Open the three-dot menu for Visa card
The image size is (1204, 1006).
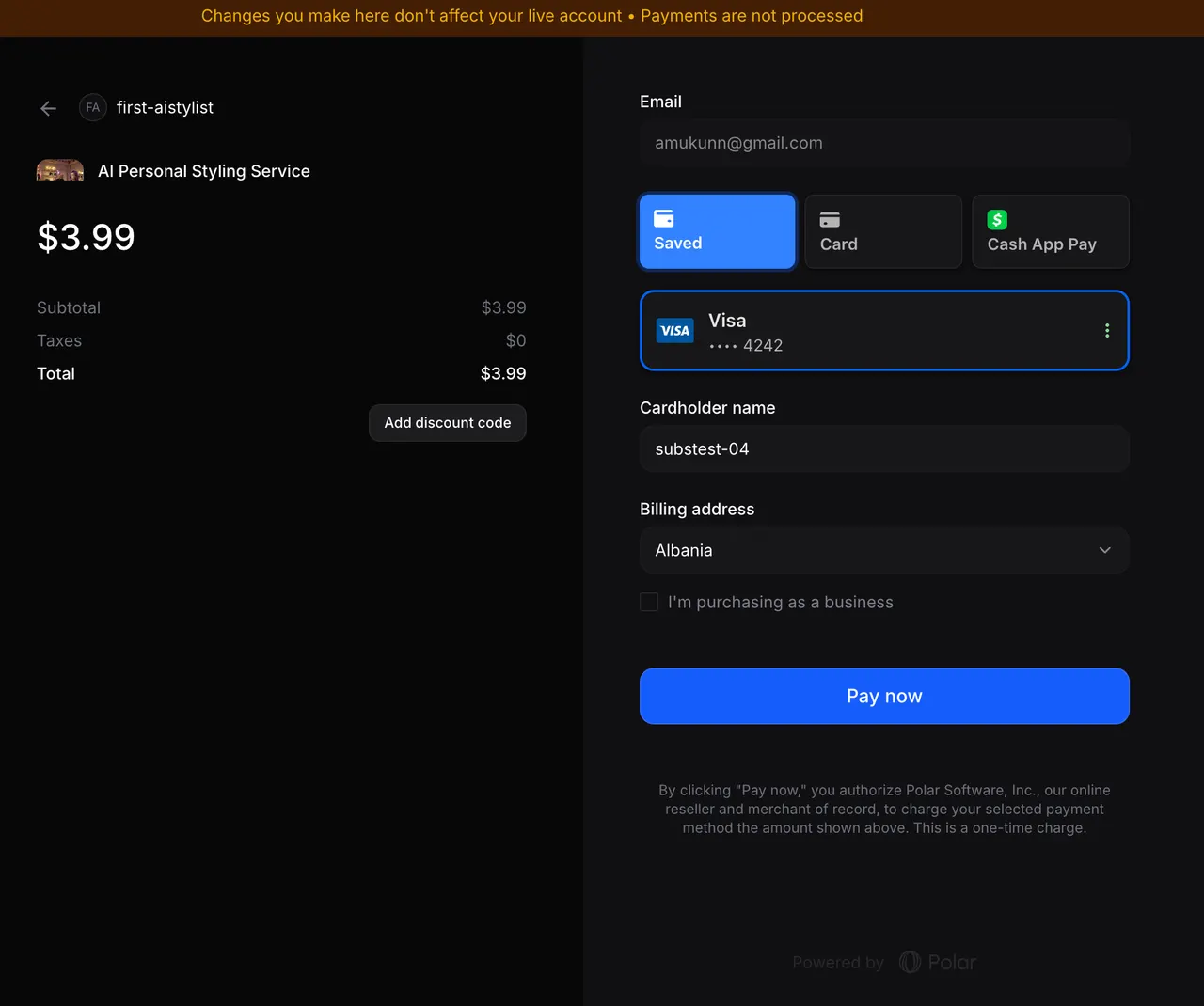click(x=1107, y=331)
